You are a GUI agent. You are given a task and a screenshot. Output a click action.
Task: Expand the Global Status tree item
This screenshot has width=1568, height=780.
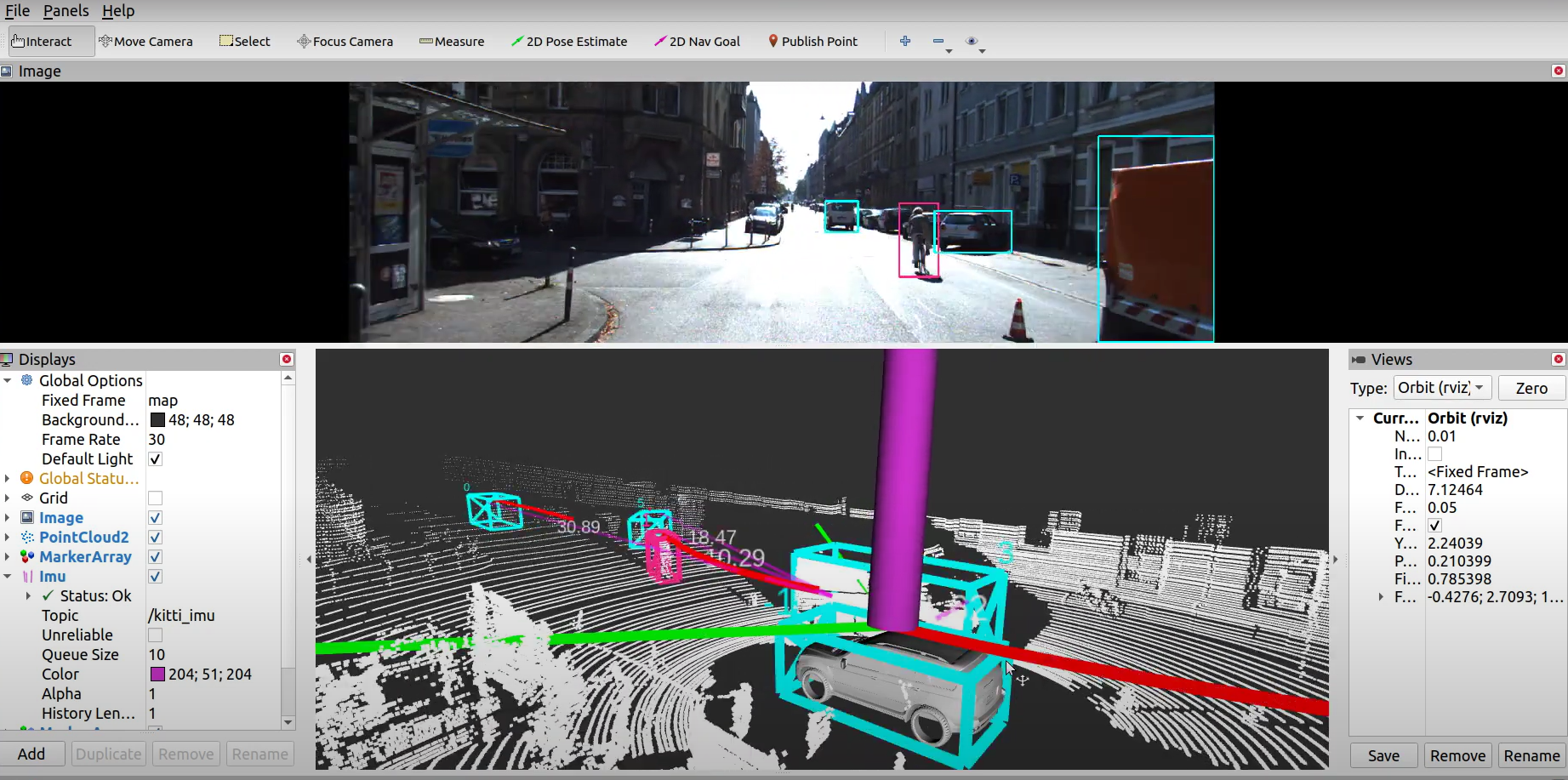8,479
